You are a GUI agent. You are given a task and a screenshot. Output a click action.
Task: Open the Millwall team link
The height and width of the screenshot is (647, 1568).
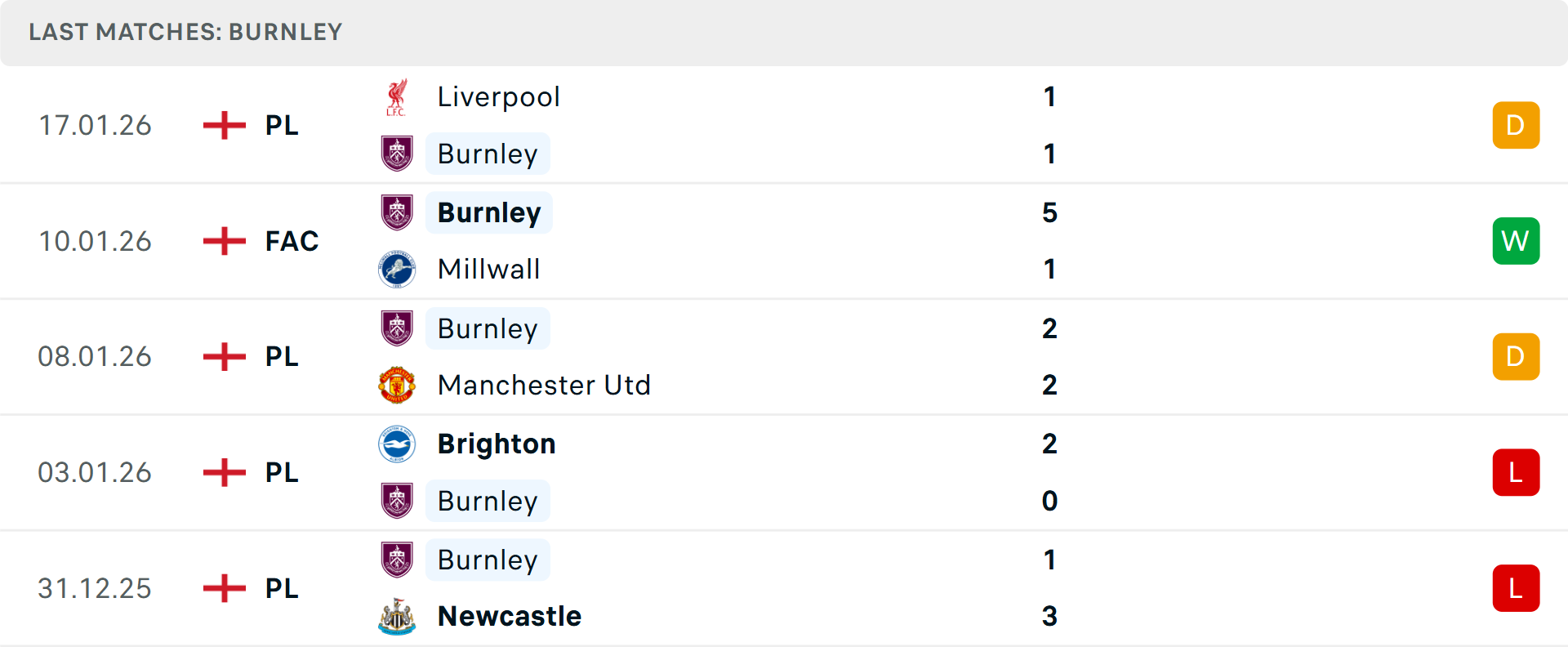[x=488, y=270]
